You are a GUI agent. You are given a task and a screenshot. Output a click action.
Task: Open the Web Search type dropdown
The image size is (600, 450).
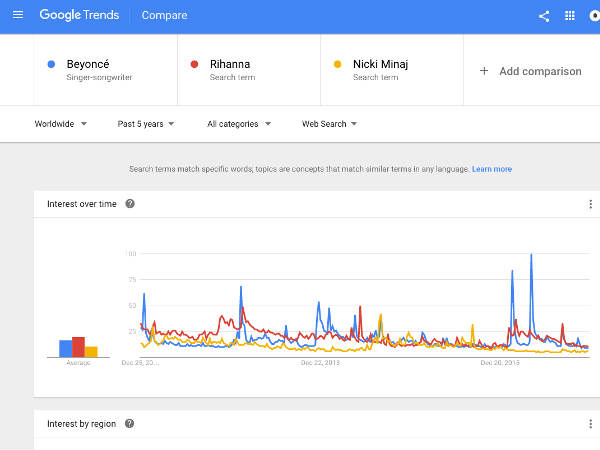coord(329,124)
